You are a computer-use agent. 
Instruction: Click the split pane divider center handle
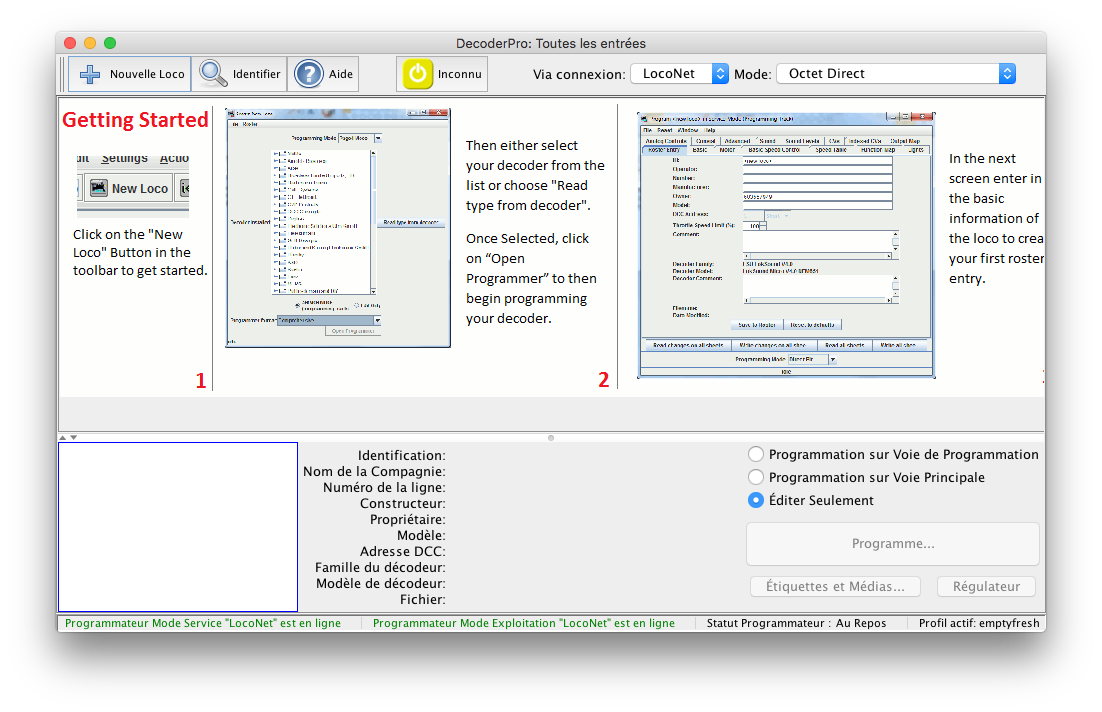pyautogui.click(x=550, y=438)
